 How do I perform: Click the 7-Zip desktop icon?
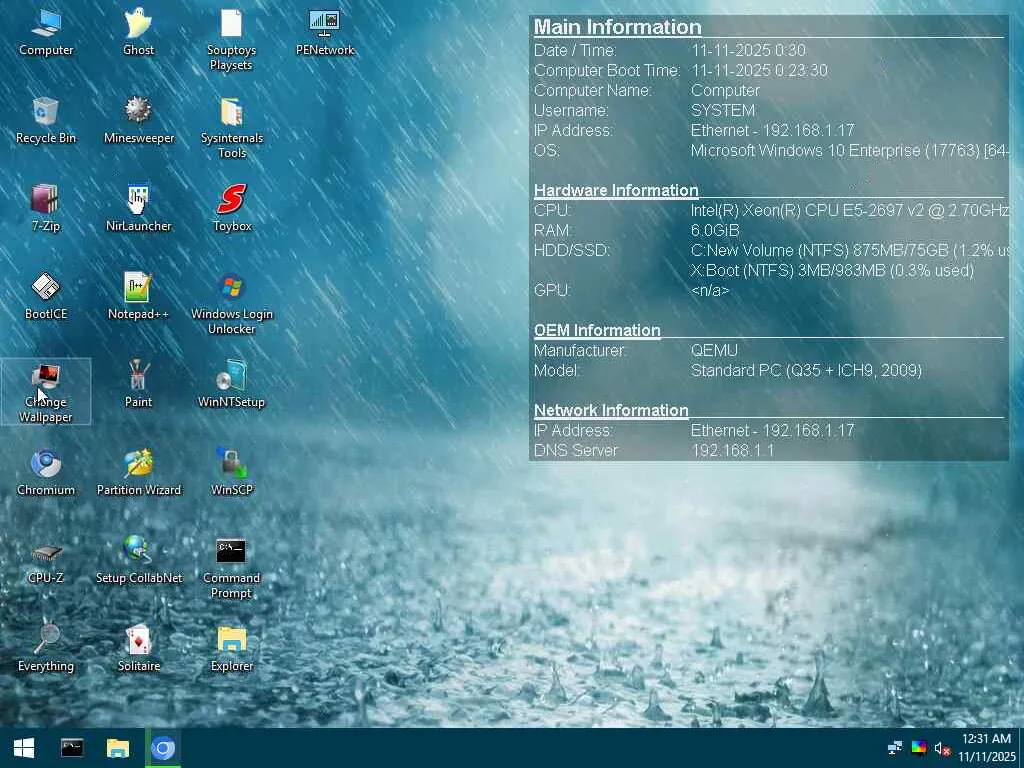coord(46,209)
